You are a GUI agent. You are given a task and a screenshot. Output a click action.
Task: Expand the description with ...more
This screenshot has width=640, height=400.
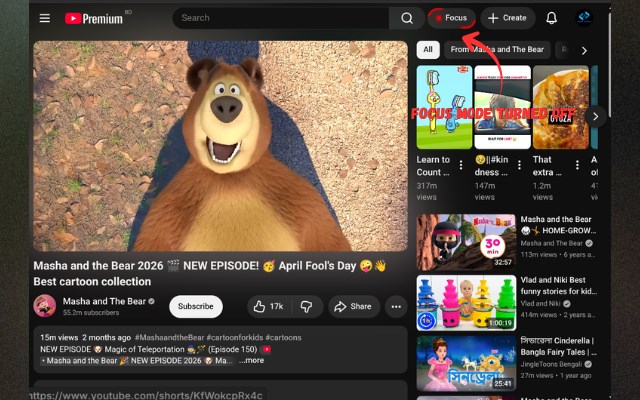coord(251,360)
